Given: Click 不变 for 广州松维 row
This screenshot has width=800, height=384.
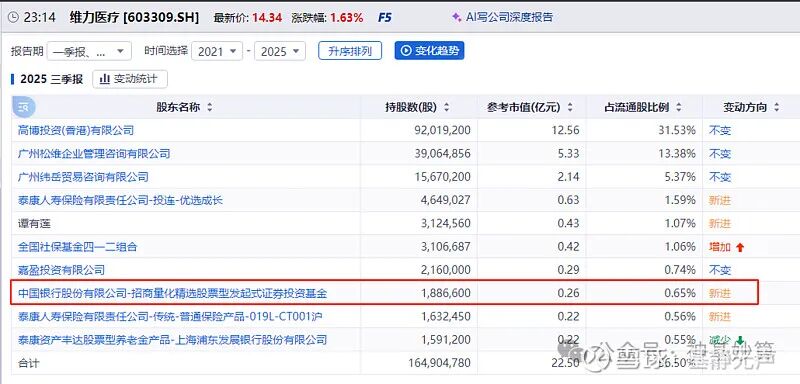Looking at the screenshot, I should click(720, 153).
